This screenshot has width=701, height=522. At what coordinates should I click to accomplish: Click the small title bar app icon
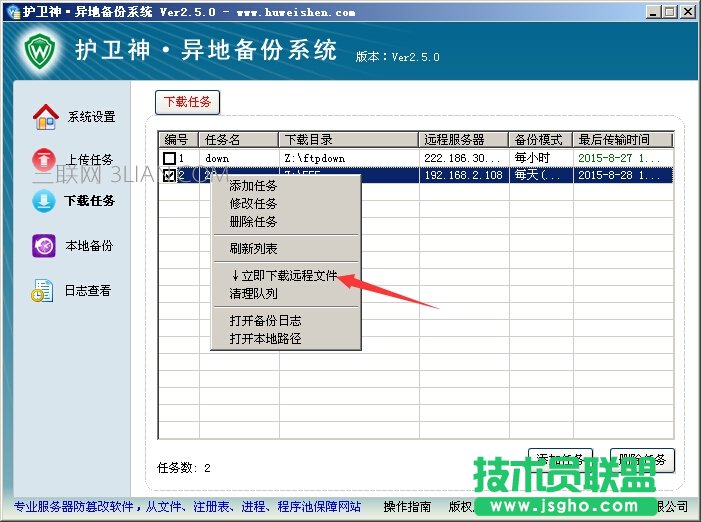[x=11, y=11]
